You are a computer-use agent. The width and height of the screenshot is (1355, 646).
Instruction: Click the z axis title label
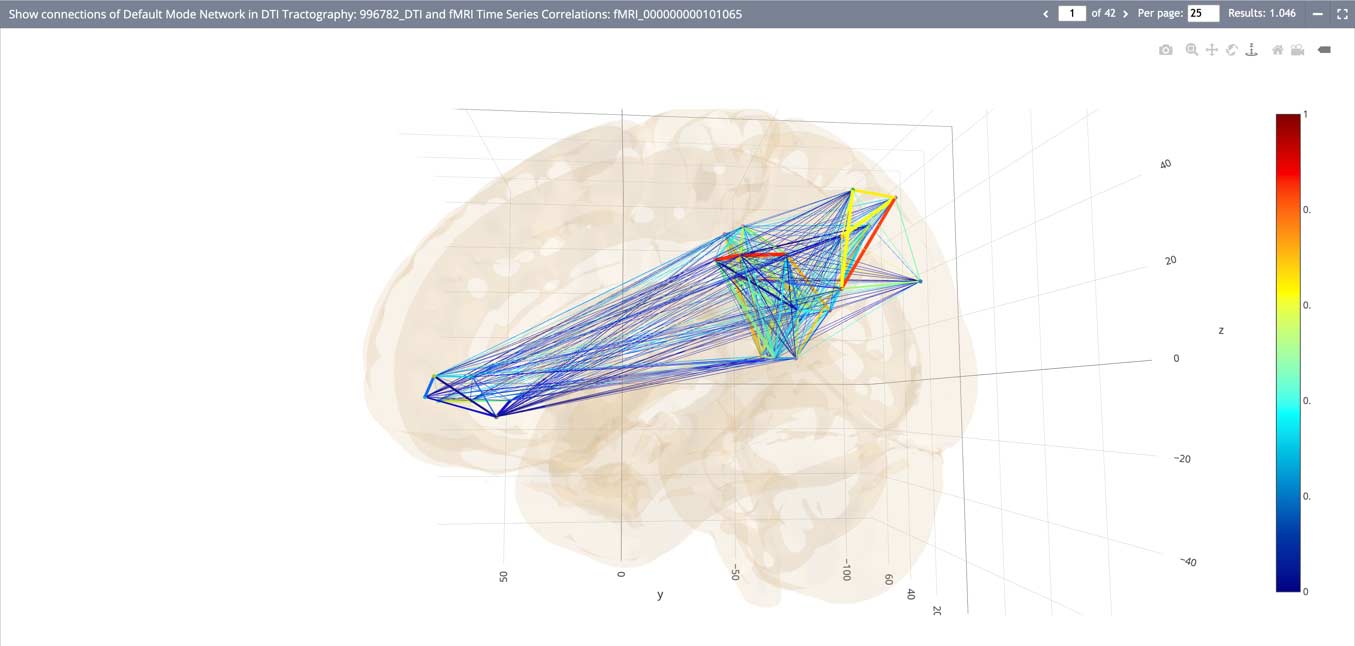(1220, 330)
